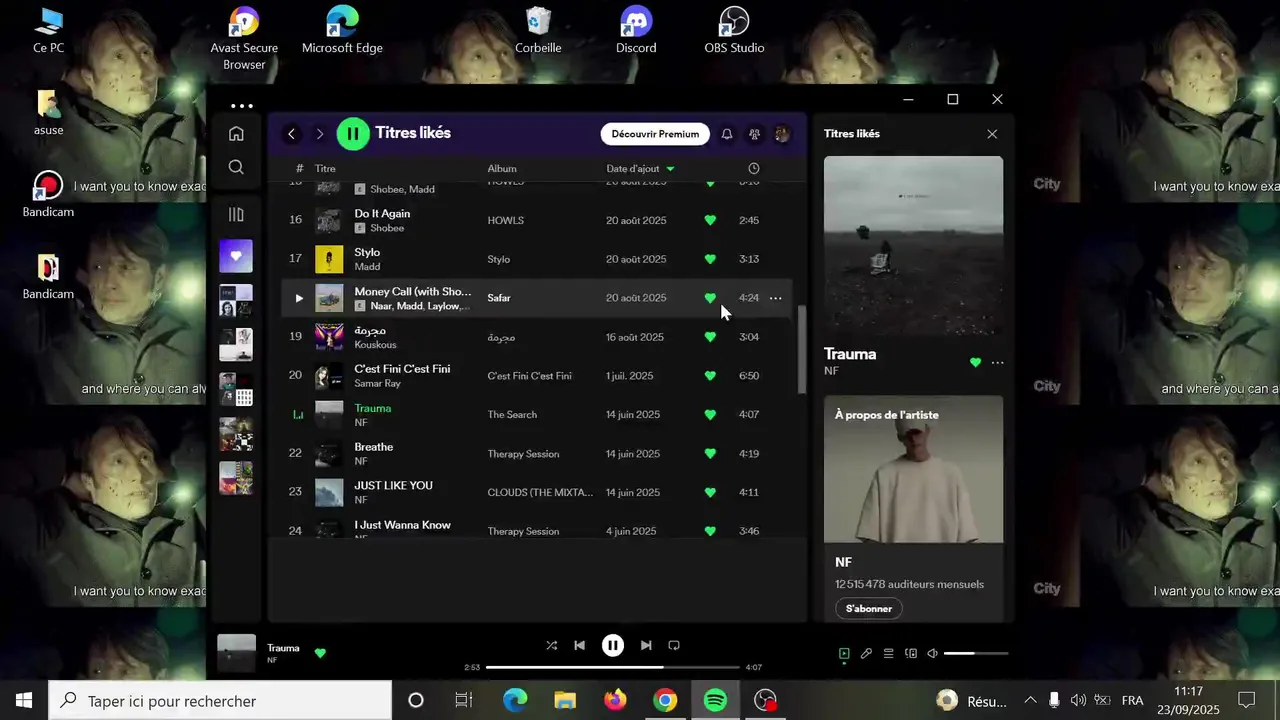1280x720 pixels.
Task: Open the three-dot Spotify app menu
Action: tap(242, 106)
